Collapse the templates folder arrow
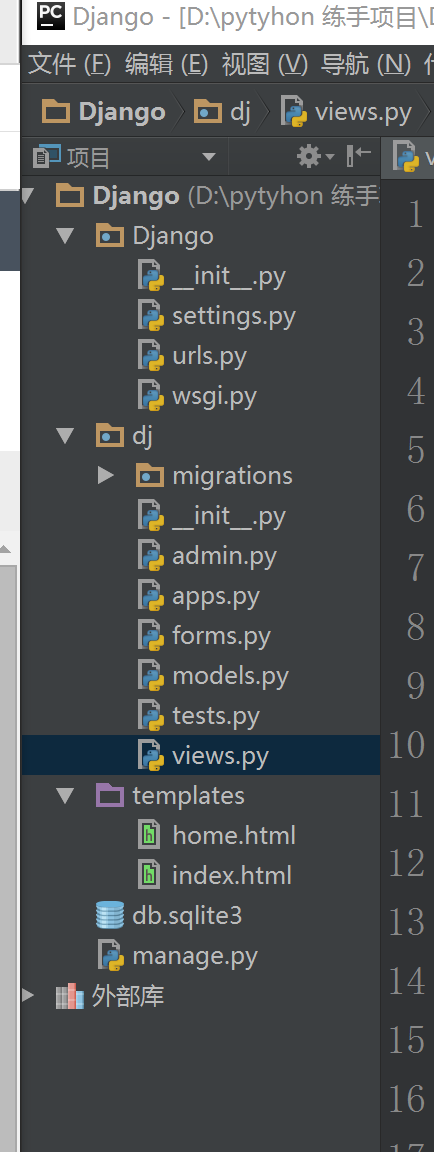 coord(66,796)
